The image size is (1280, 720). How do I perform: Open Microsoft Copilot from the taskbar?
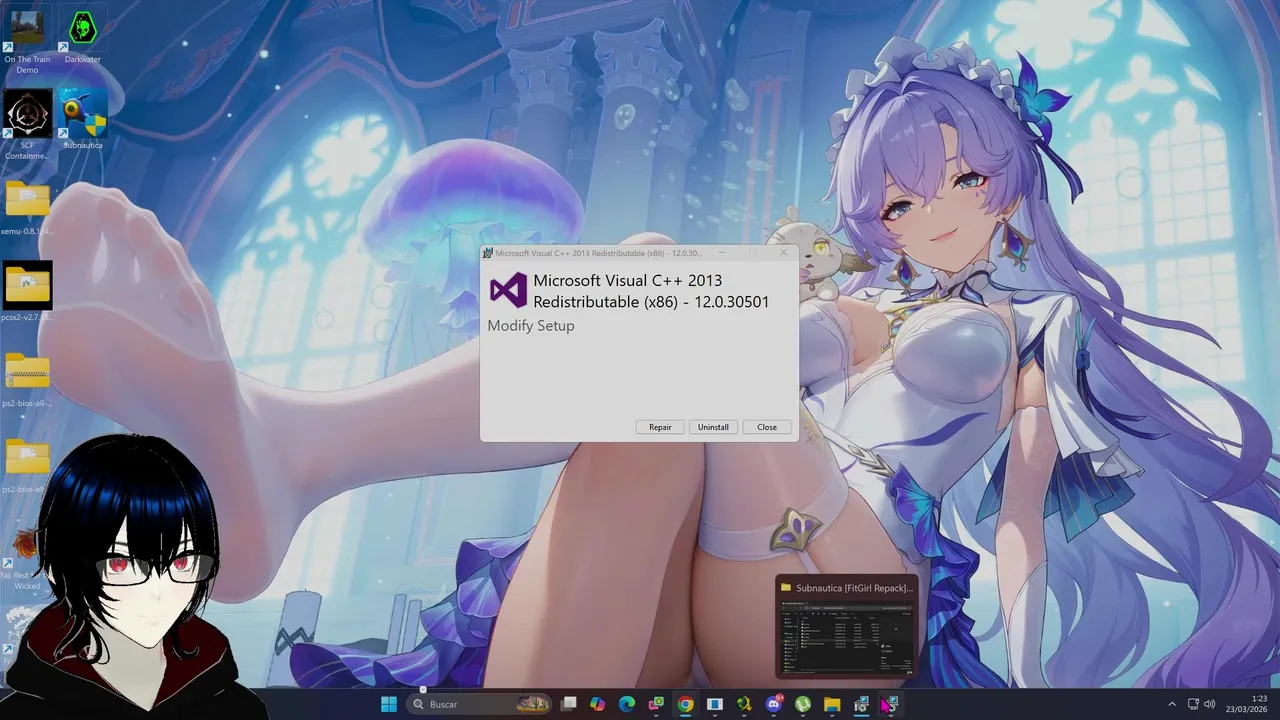coord(598,704)
